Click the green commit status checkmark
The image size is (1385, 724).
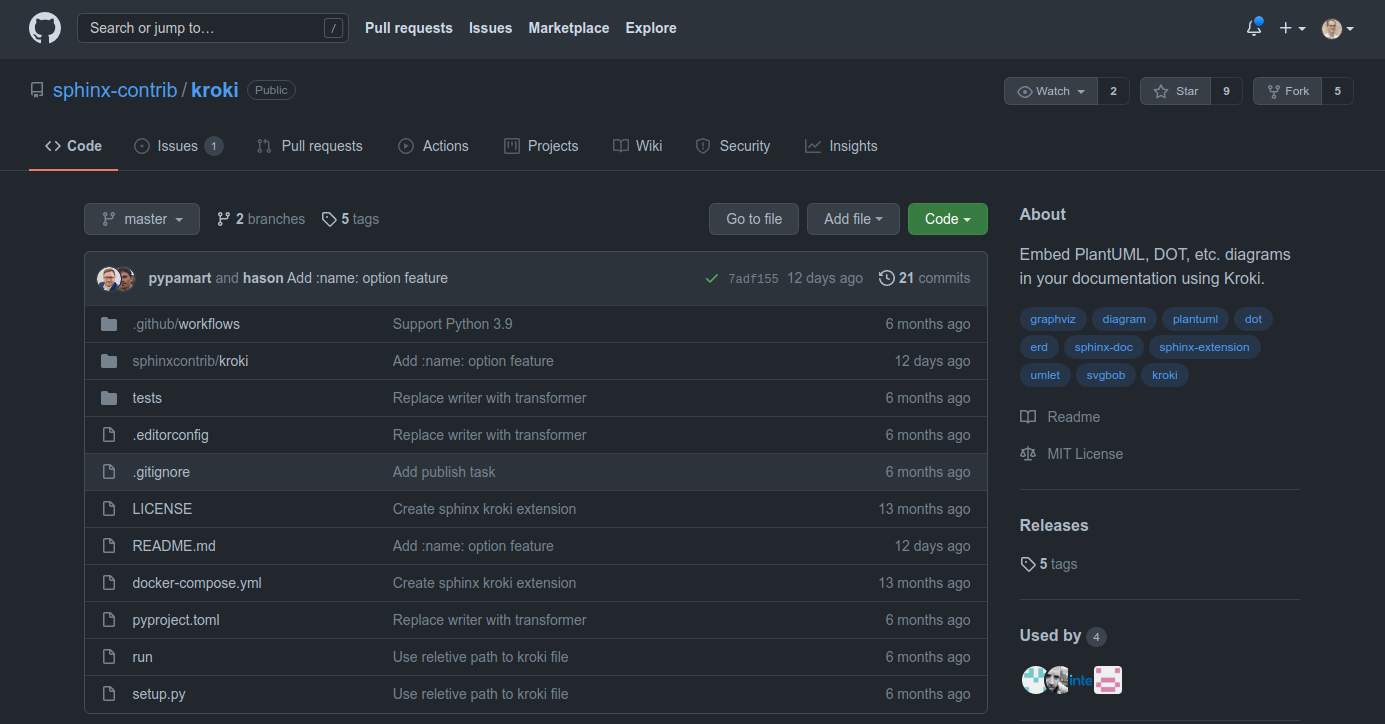(x=711, y=279)
